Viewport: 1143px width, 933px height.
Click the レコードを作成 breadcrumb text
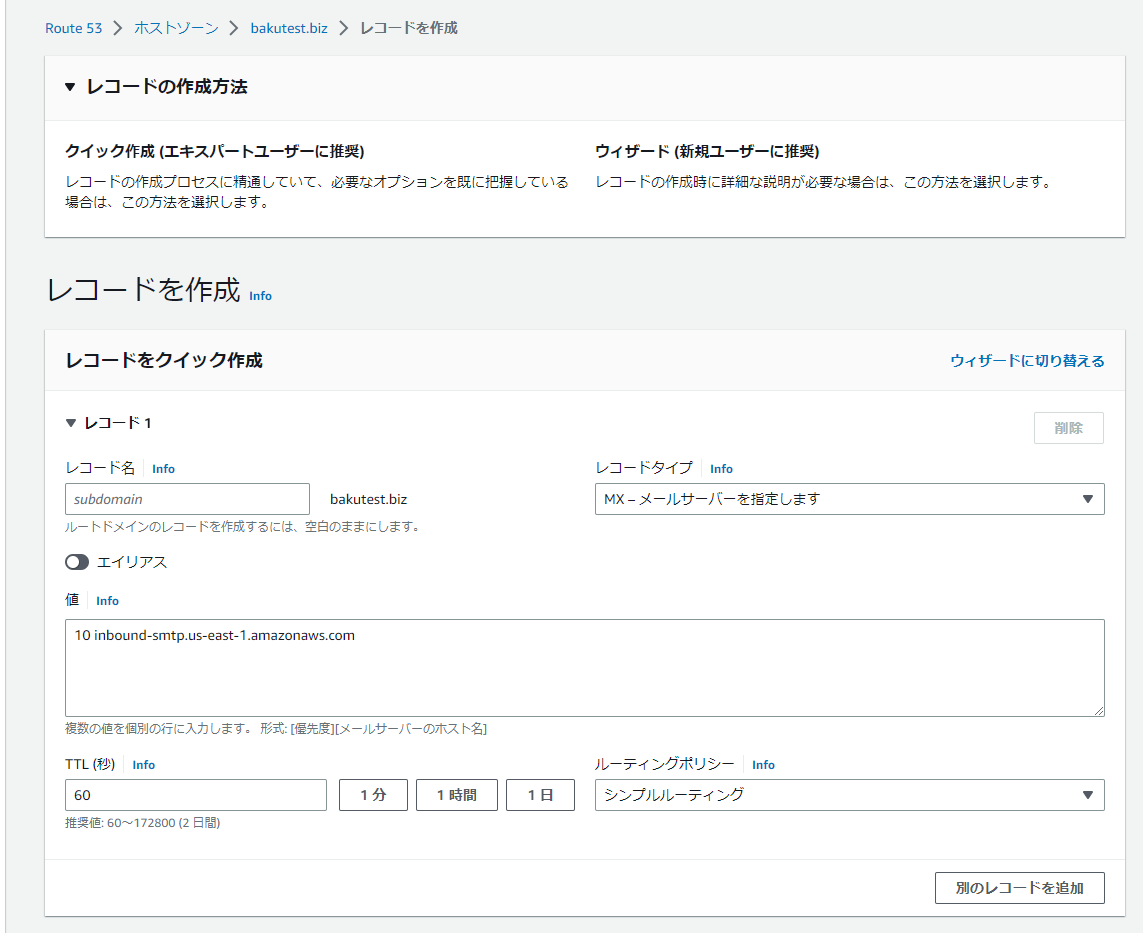click(409, 28)
